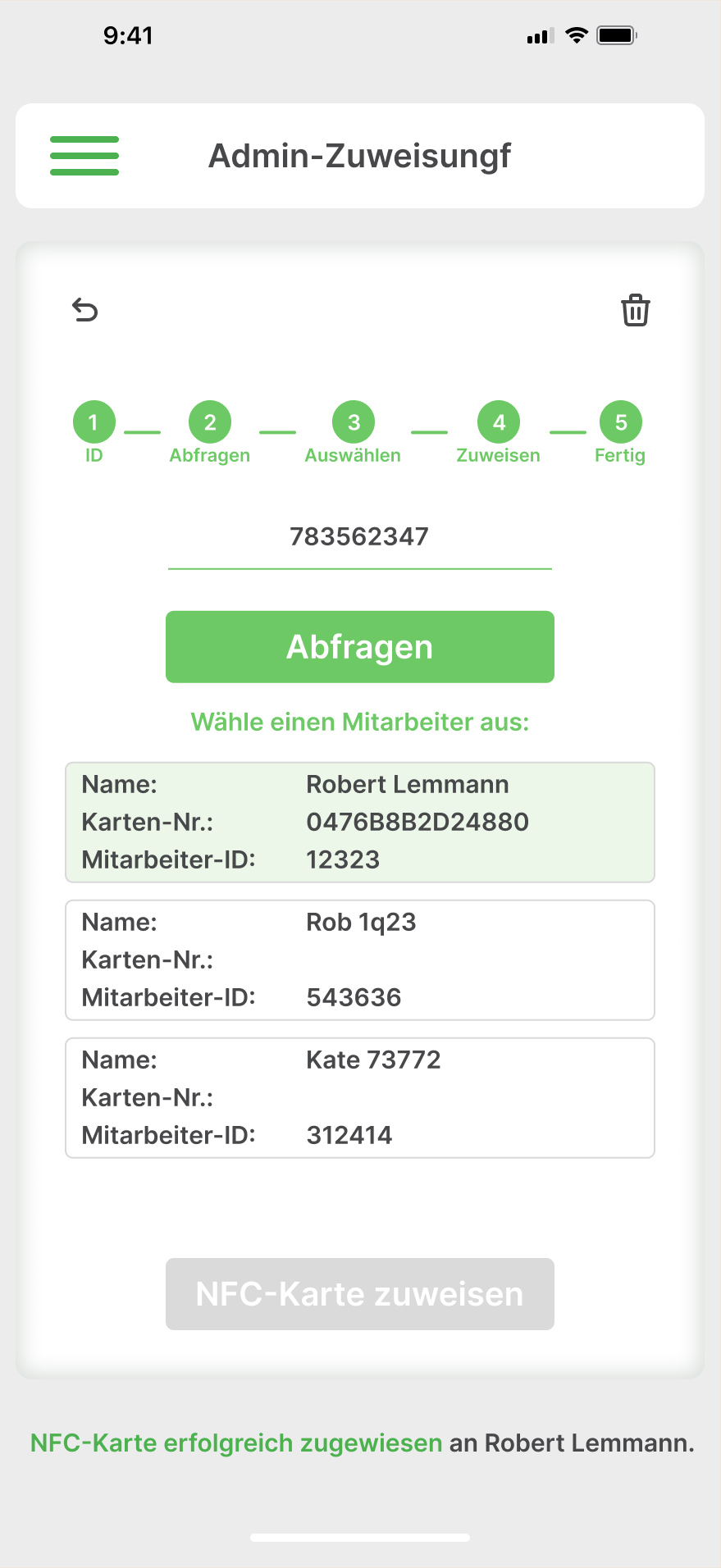This screenshot has width=721, height=1568.
Task: Choose employee Rob 1q23 entry
Action: 359,960
